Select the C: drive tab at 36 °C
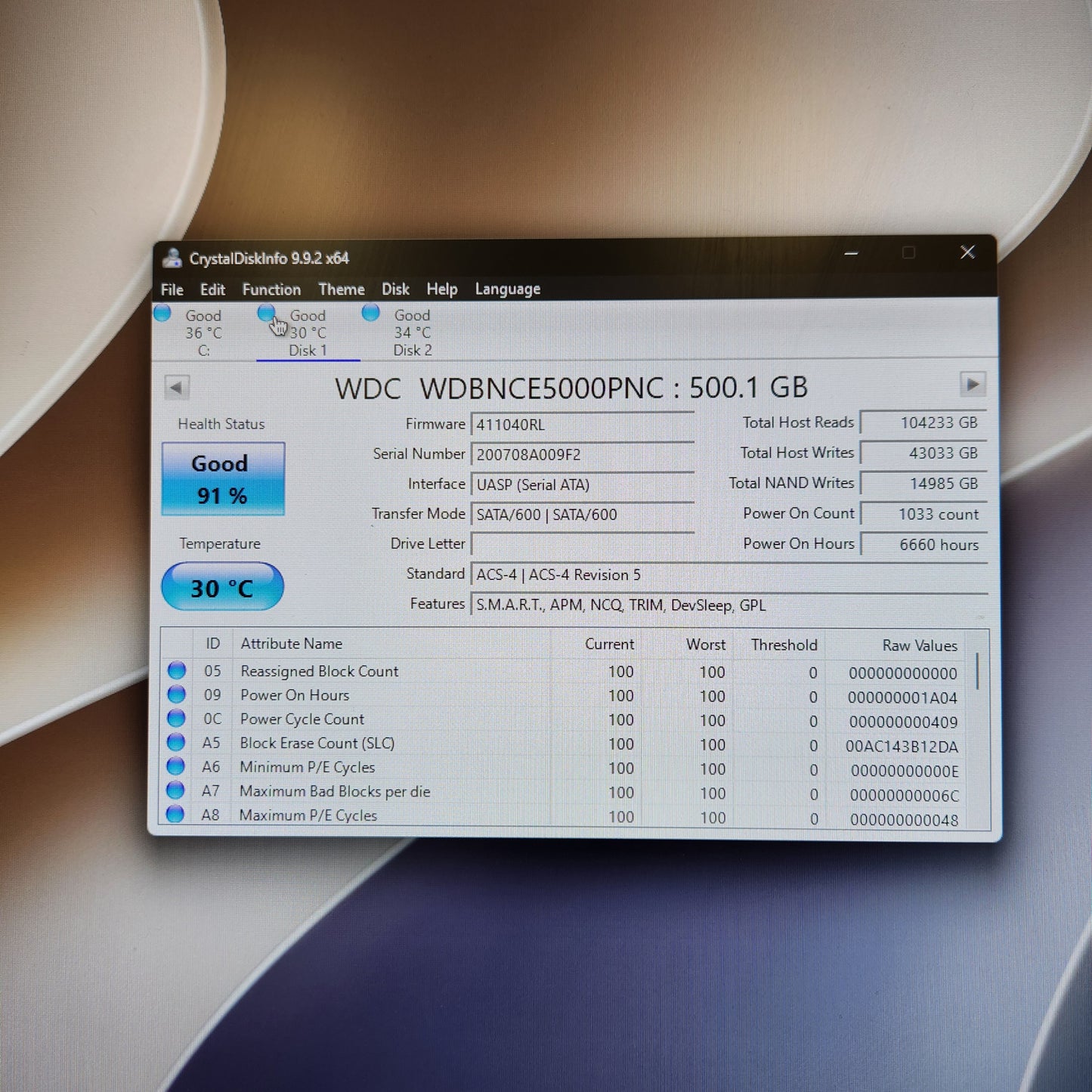This screenshot has width=1092, height=1092. (203, 333)
